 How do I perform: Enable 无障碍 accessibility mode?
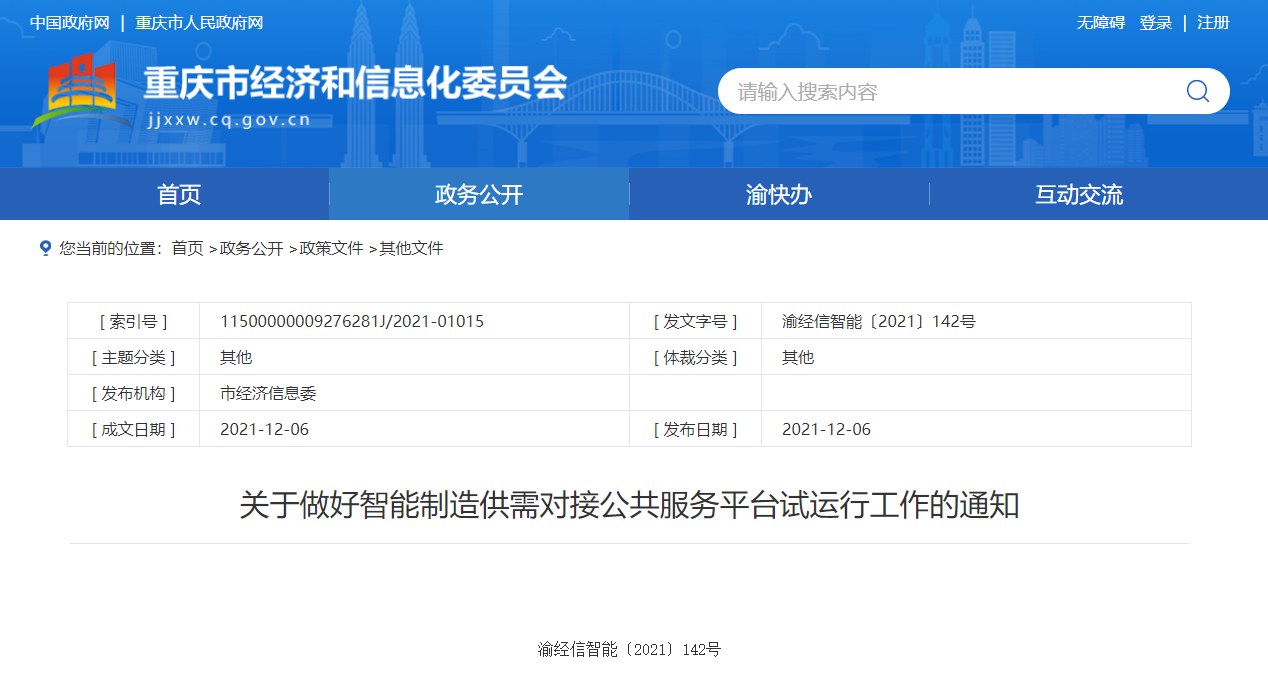pos(1100,23)
